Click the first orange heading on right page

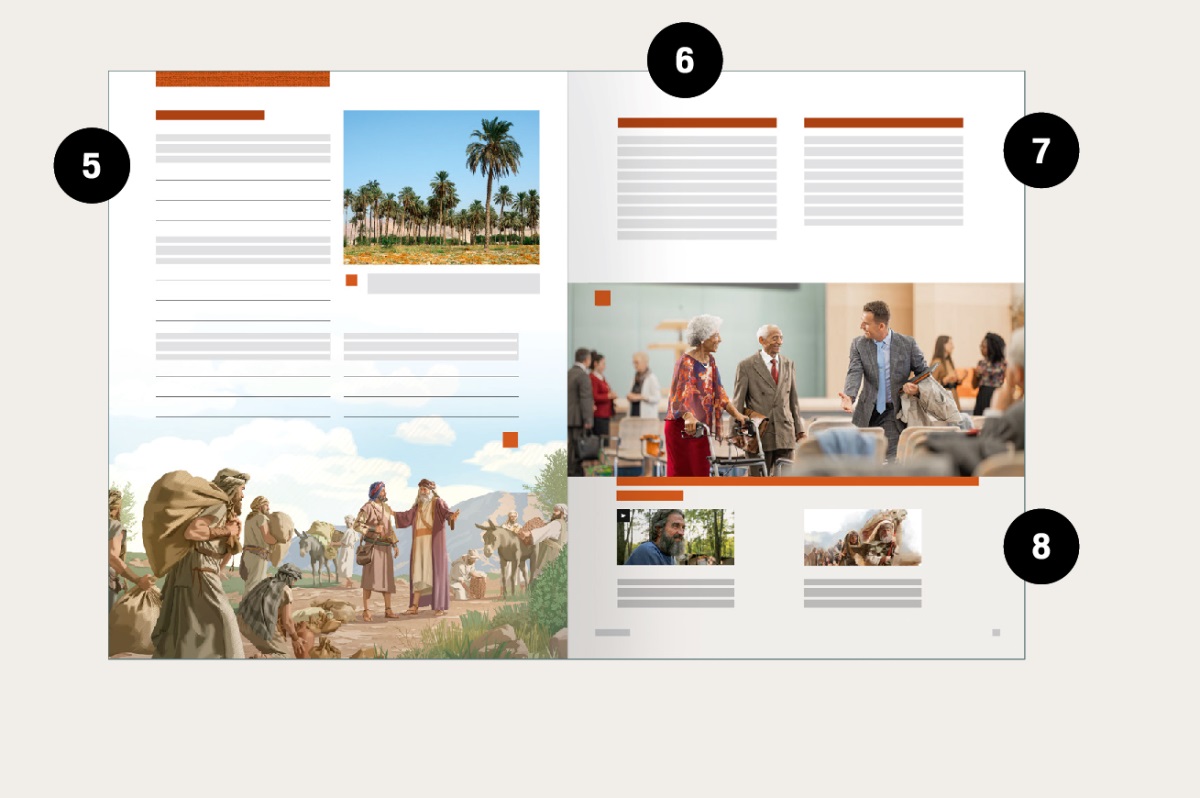pos(697,123)
